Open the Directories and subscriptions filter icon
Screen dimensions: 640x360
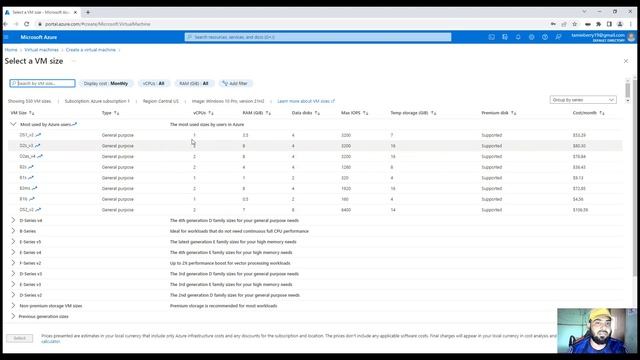505,37
